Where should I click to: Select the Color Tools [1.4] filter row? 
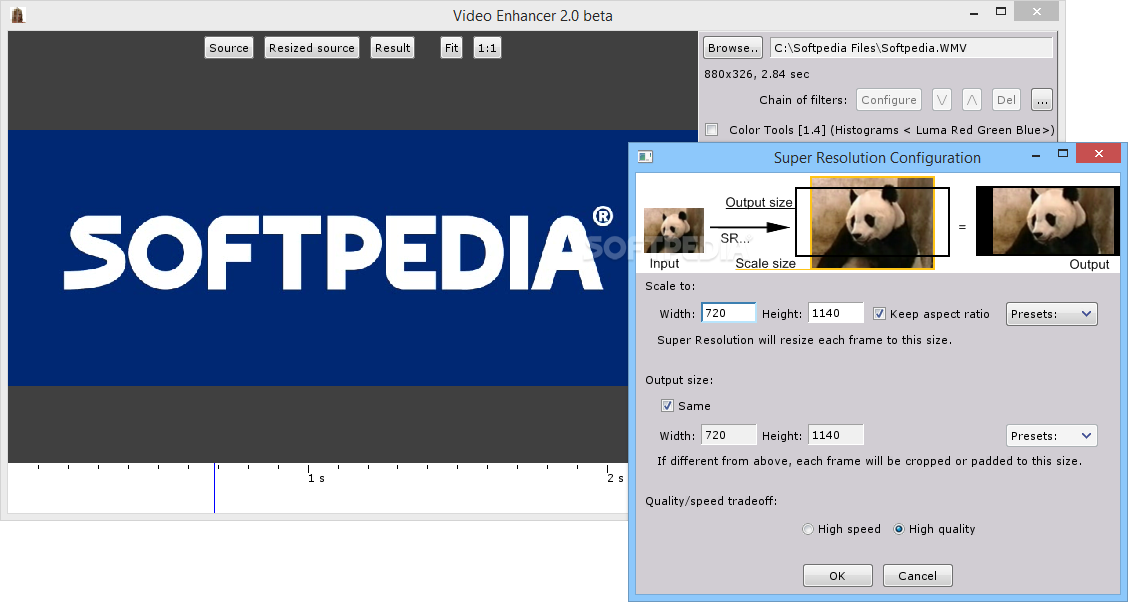pos(880,129)
